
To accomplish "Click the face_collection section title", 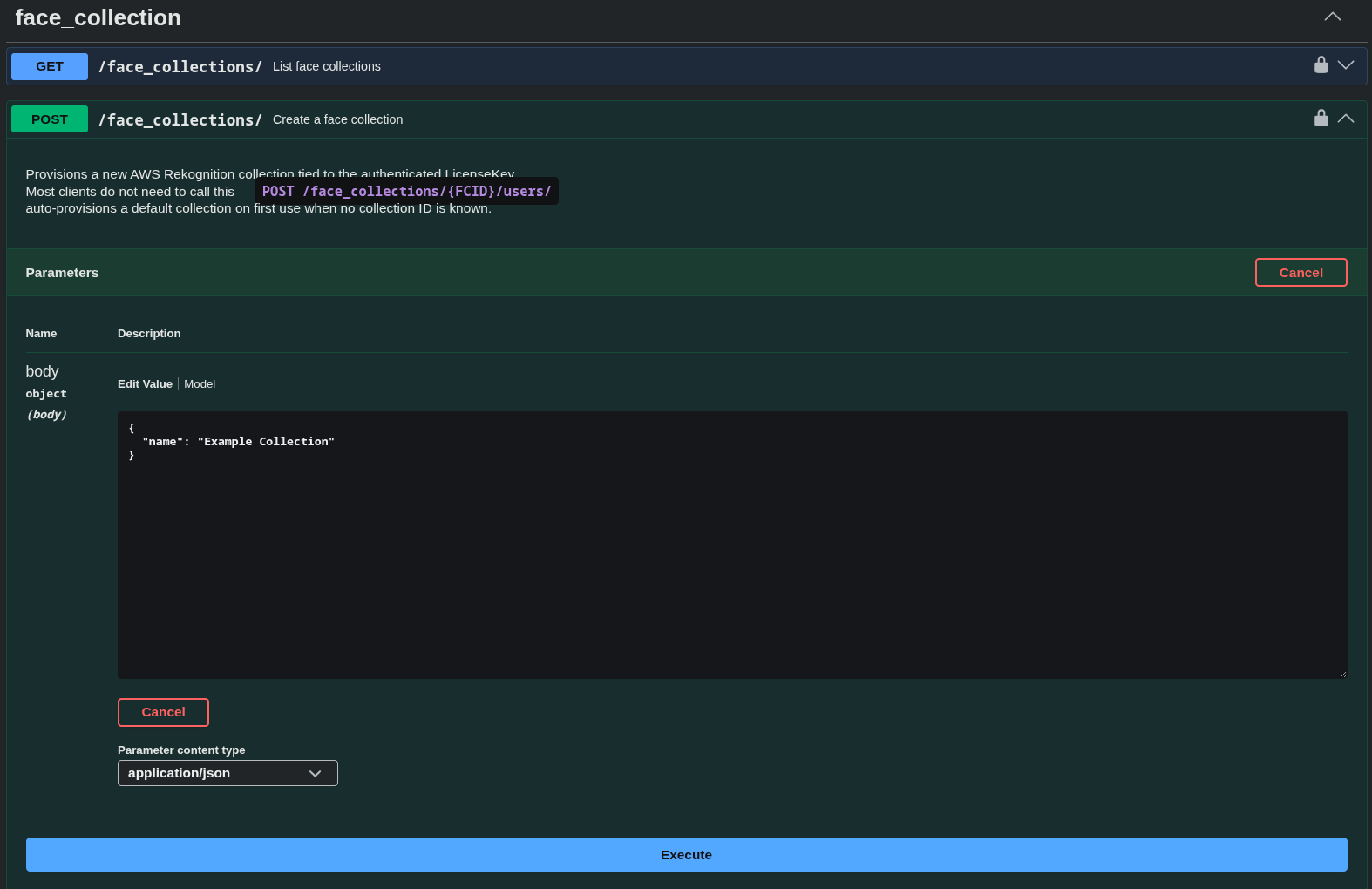I will click(98, 17).
